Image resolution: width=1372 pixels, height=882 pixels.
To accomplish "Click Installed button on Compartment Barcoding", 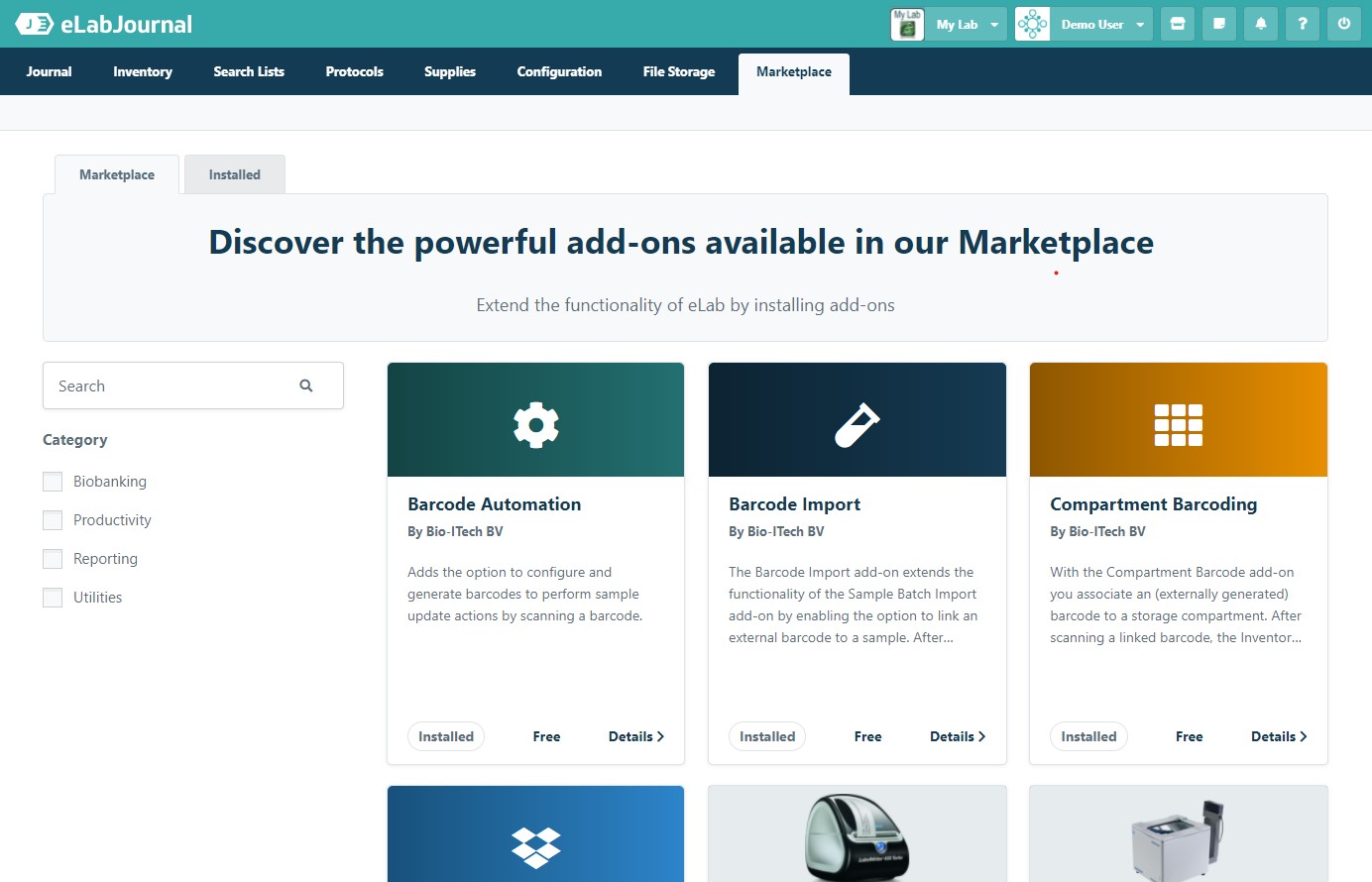I will (1088, 736).
